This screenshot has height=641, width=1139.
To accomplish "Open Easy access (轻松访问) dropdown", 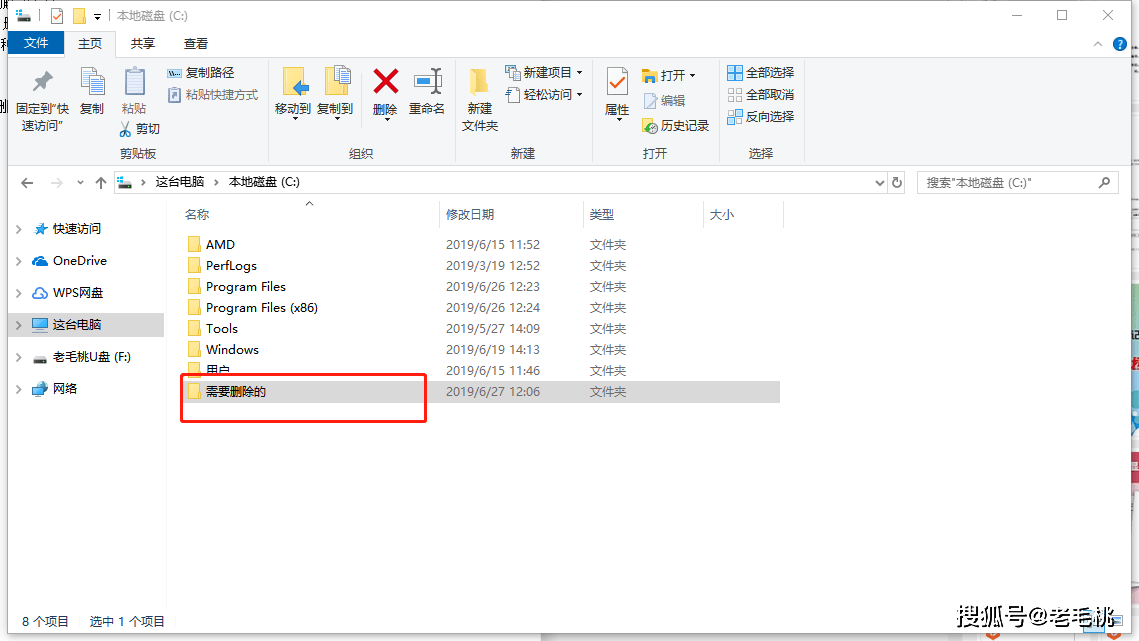I will tap(544, 94).
